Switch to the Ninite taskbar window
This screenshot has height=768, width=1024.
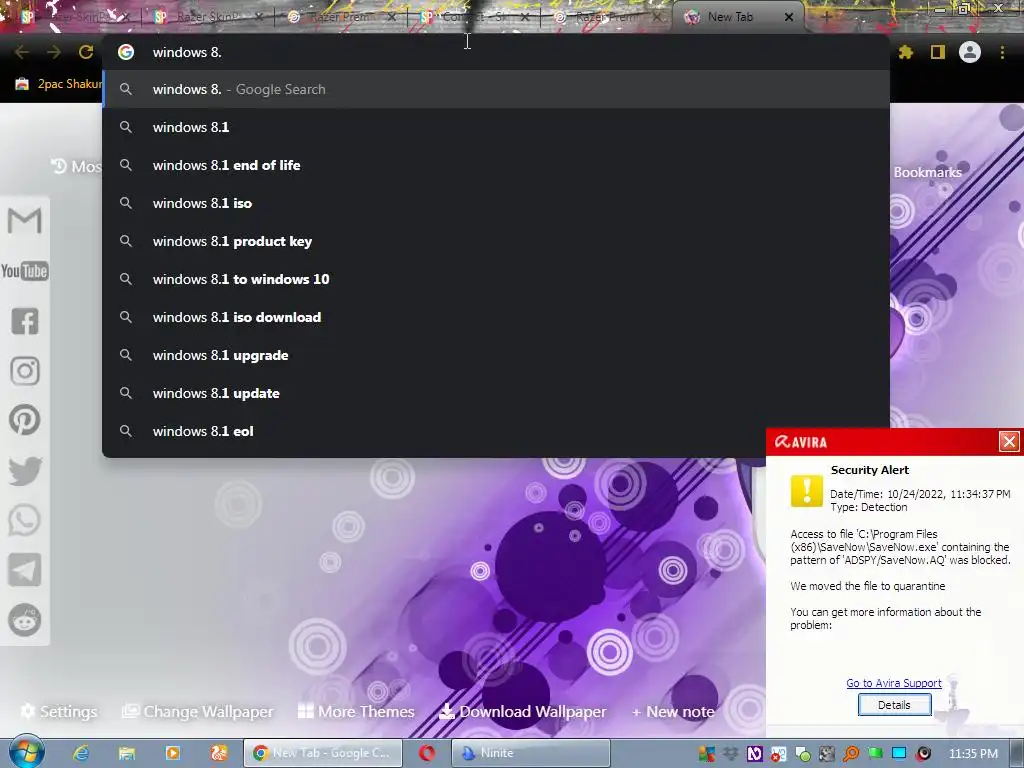[531, 753]
